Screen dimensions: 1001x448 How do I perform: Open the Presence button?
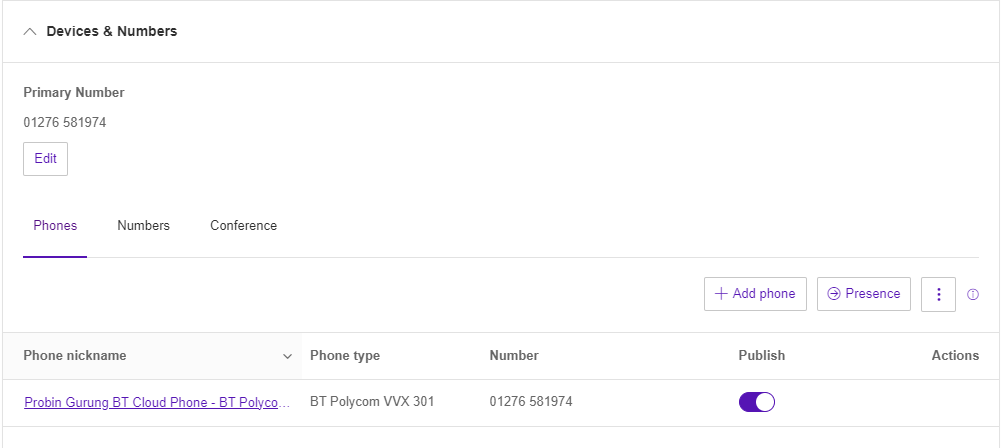(x=864, y=294)
